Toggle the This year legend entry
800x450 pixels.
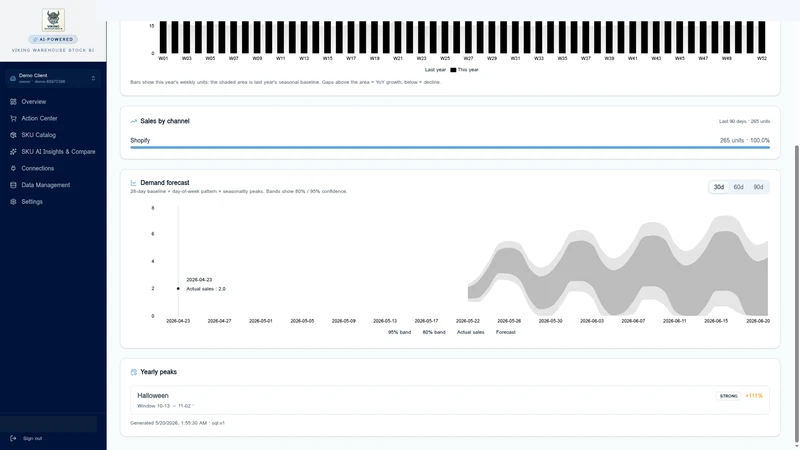464,70
